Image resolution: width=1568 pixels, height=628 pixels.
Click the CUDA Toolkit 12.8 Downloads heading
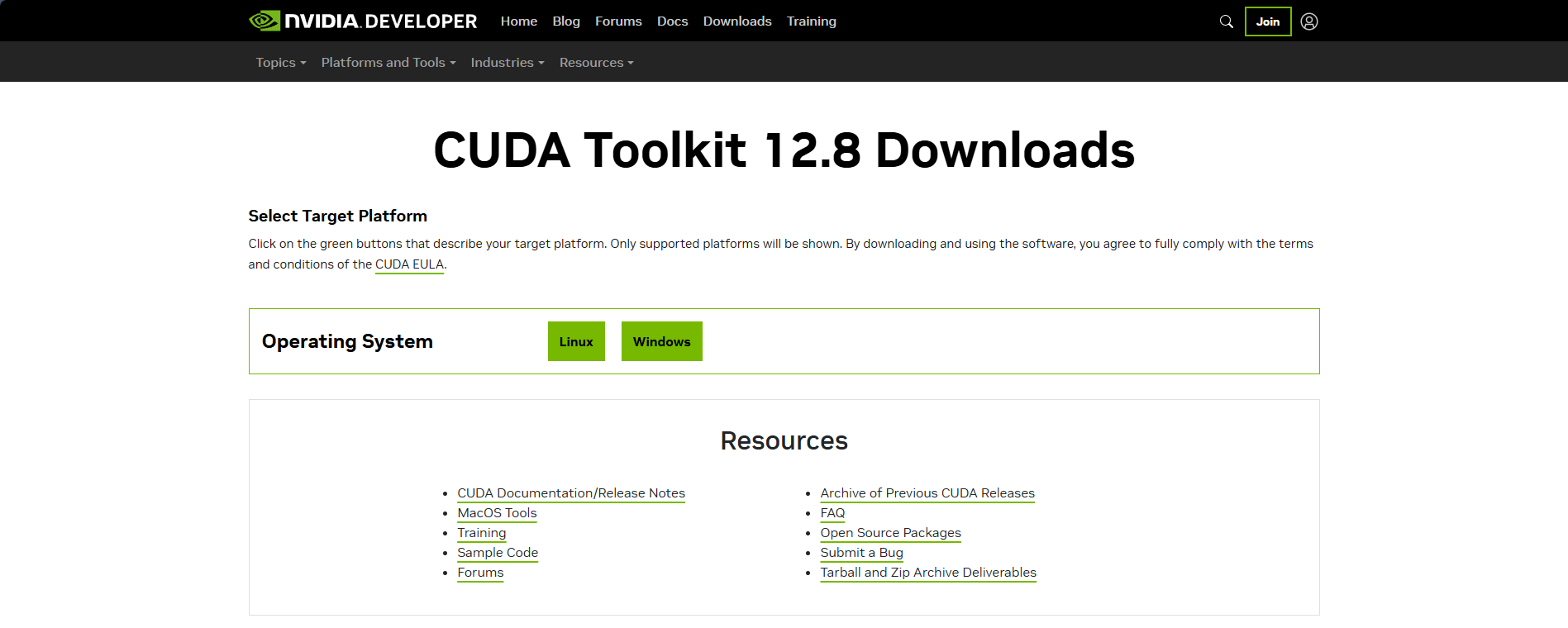[784, 150]
